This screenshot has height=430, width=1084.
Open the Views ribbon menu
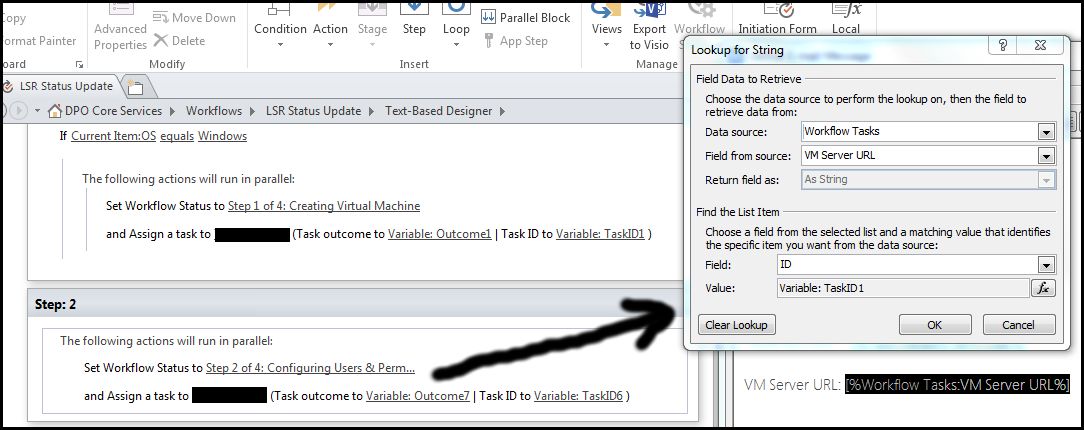point(606,28)
